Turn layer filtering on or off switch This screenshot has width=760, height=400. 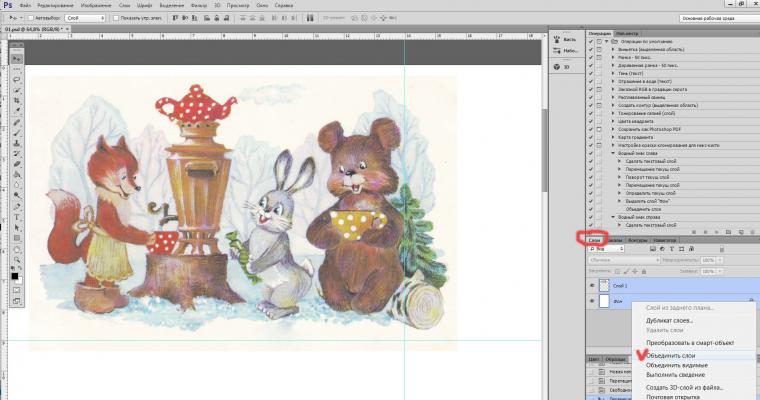[x=721, y=249]
